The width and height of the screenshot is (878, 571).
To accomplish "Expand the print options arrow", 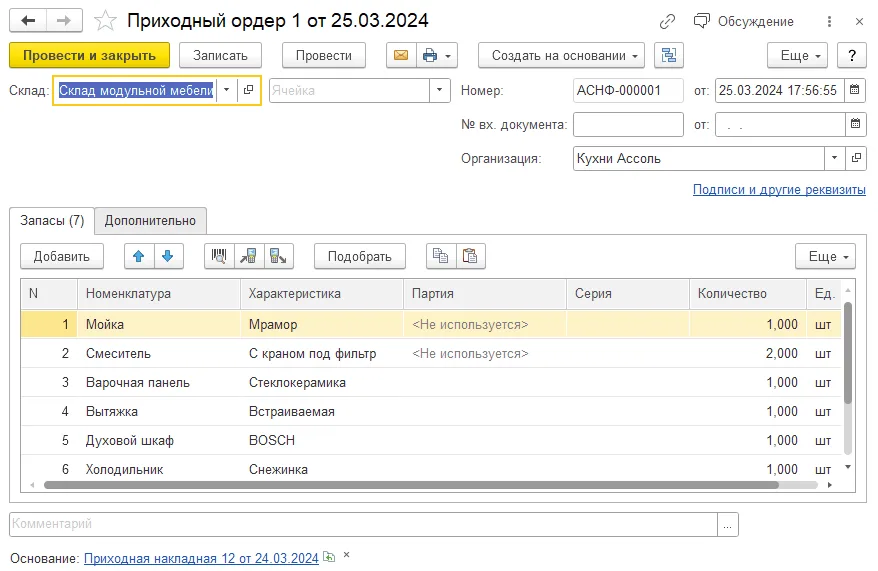I will click(448, 56).
